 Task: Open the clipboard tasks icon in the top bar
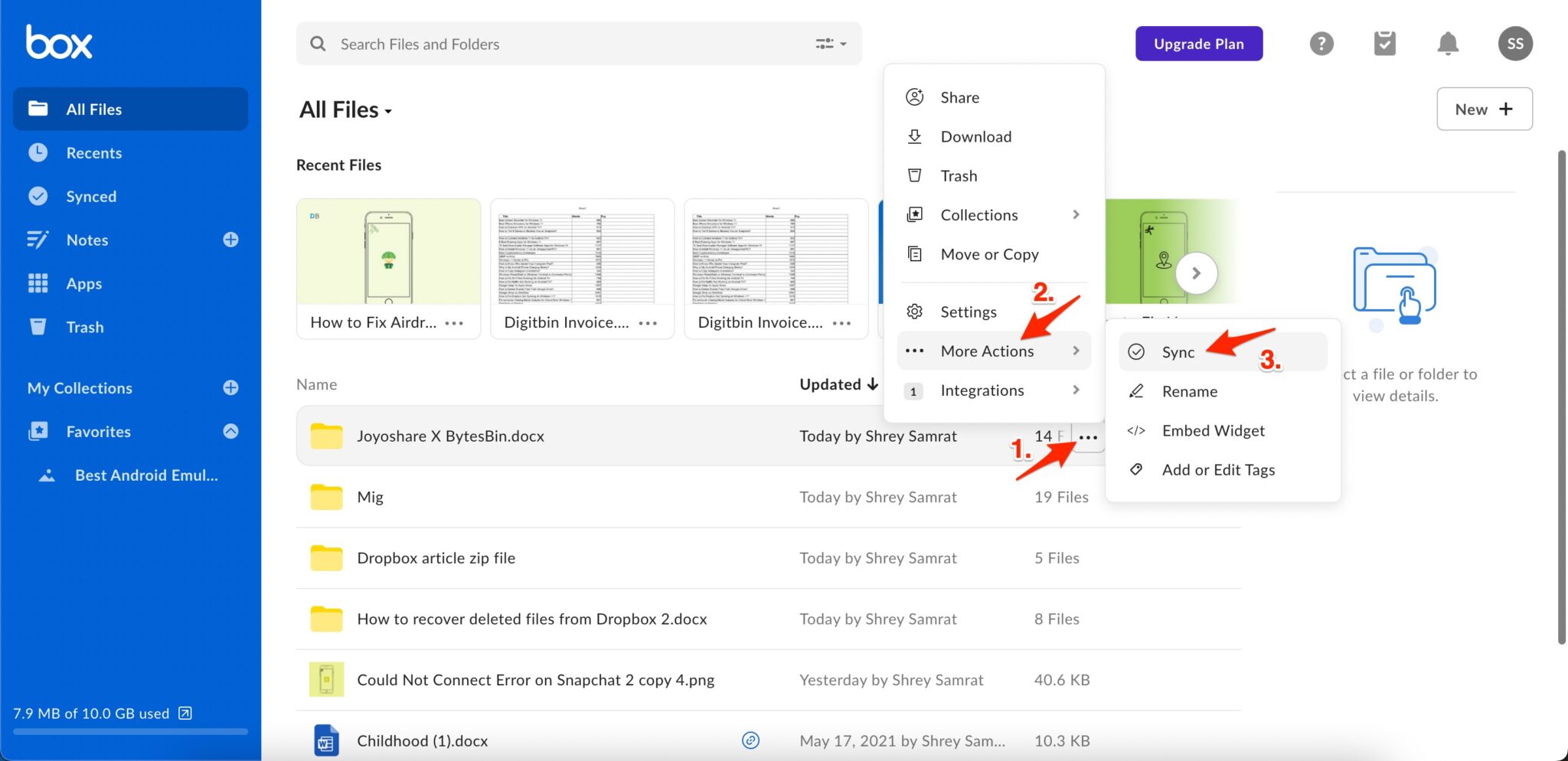coord(1385,44)
